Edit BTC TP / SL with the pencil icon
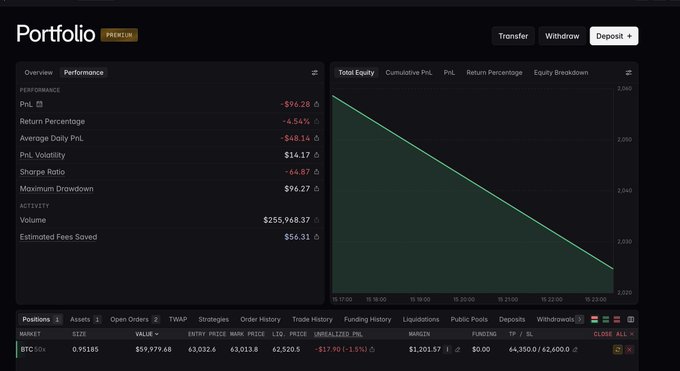 click(575, 349)
